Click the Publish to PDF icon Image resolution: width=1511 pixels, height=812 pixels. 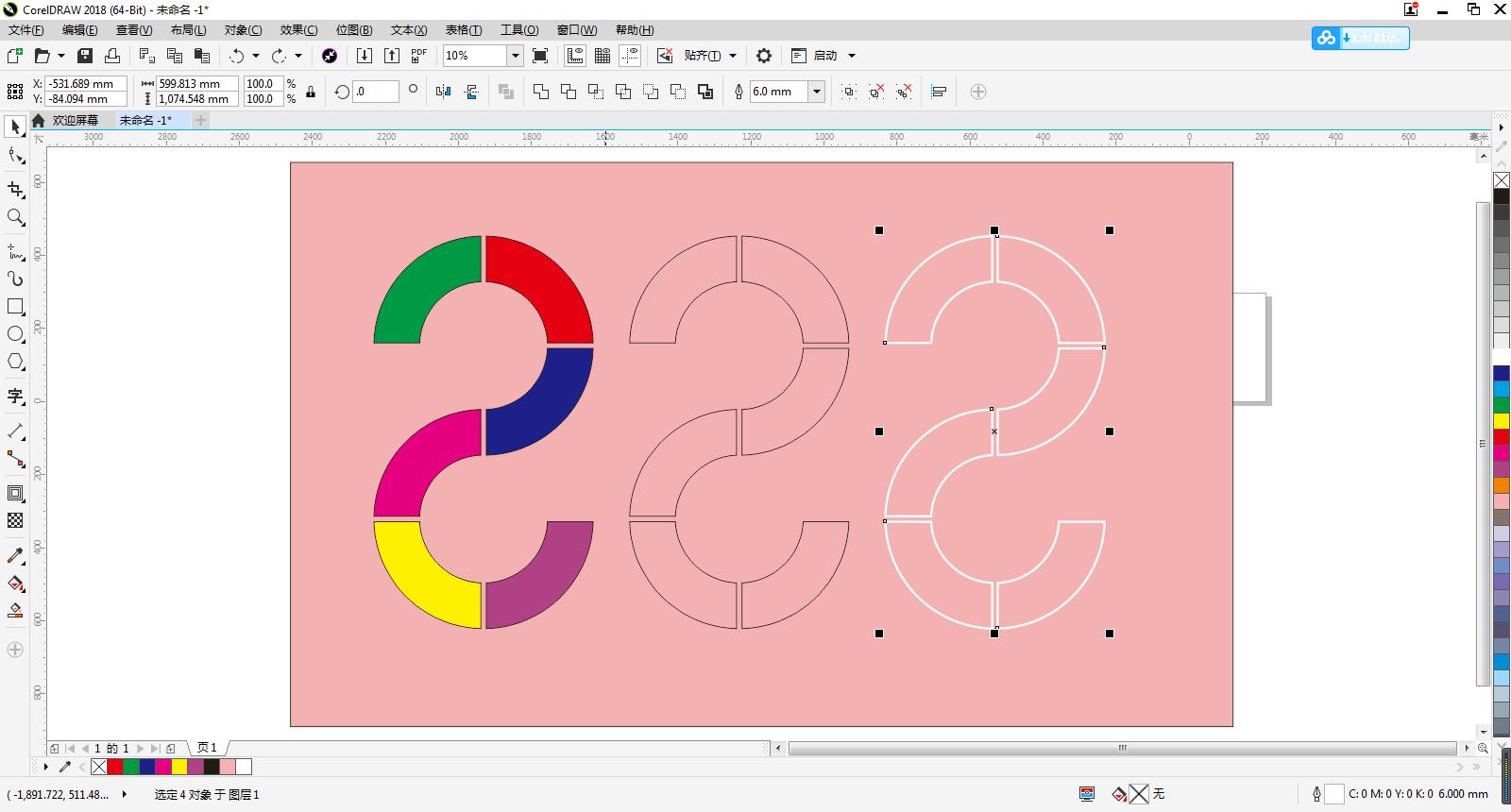418,56
